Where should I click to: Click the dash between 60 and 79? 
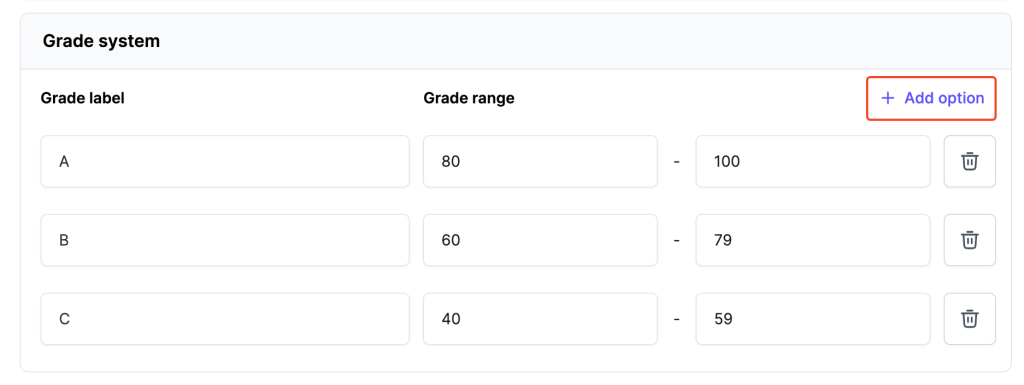point(677,241)
